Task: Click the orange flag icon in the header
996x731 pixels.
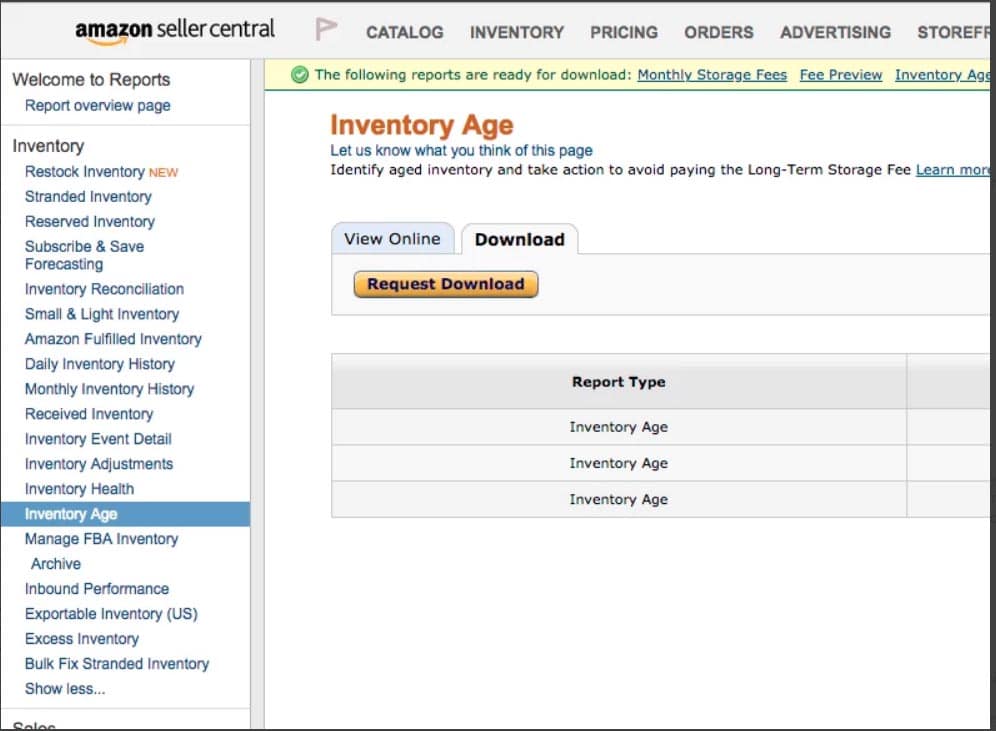Action: pyautogui.click(x=325, y=29)
